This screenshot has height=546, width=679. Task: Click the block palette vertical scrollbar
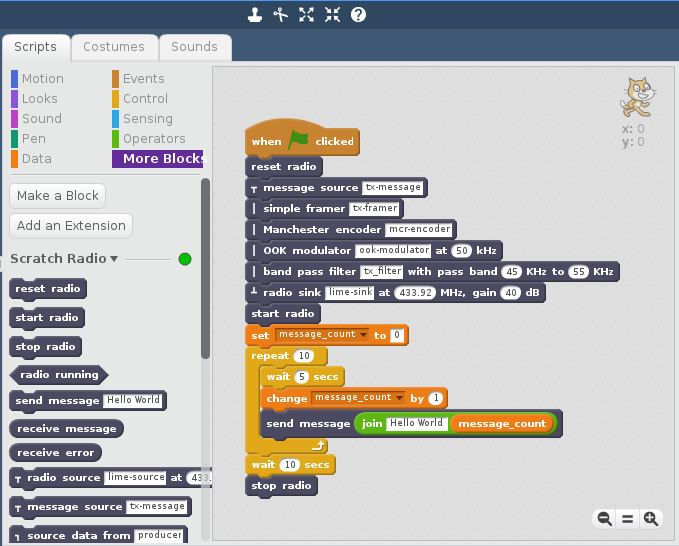tap(206, 268)
